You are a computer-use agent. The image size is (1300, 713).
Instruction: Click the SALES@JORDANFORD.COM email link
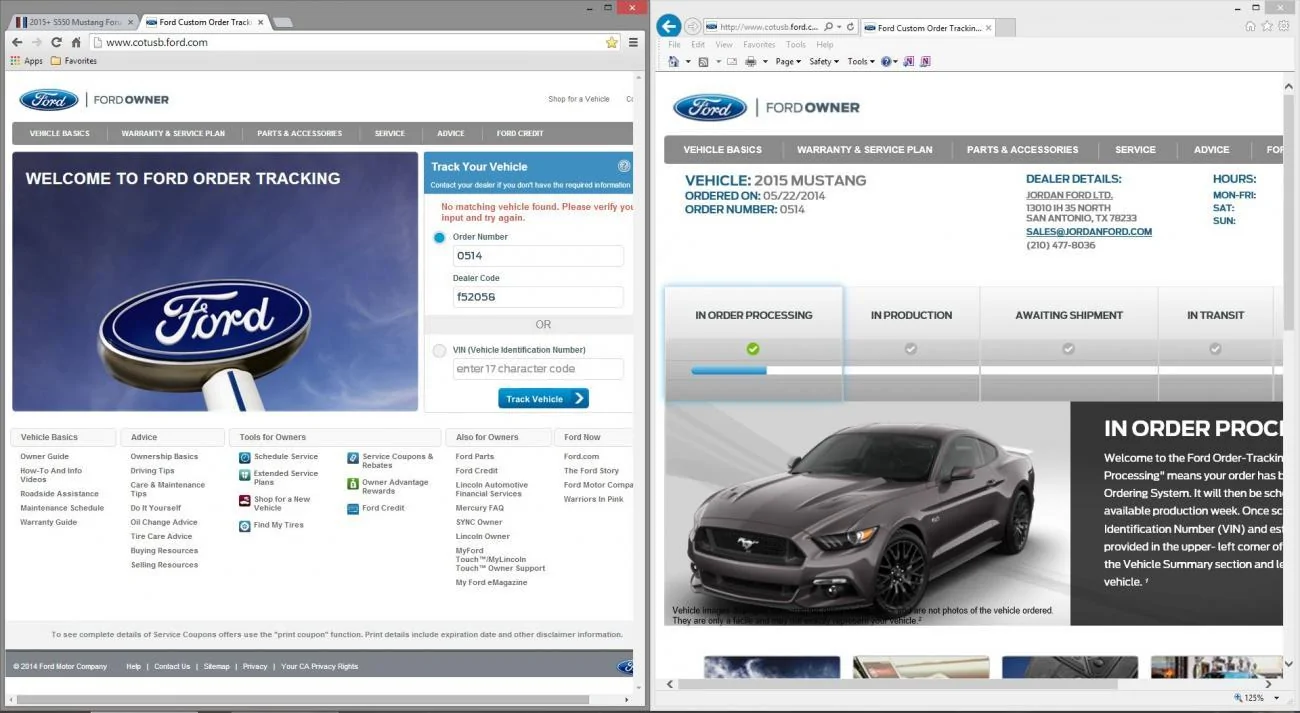1089,232
